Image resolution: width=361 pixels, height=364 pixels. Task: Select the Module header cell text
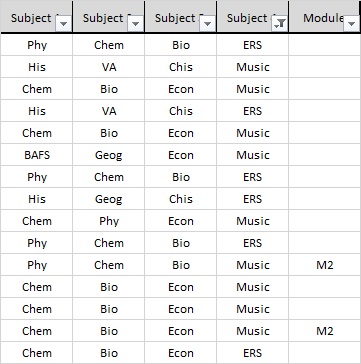(x=323, y=18)
